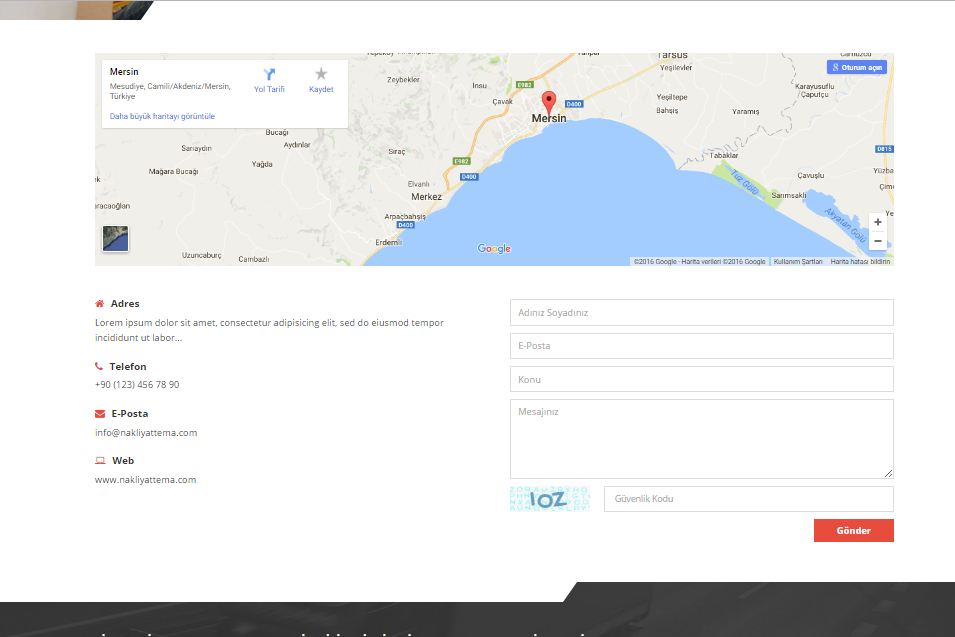This screenshot has height=637, width=955.
Task: Click the Adınız Soyadınız input field
Action: (x=702, y=312)
